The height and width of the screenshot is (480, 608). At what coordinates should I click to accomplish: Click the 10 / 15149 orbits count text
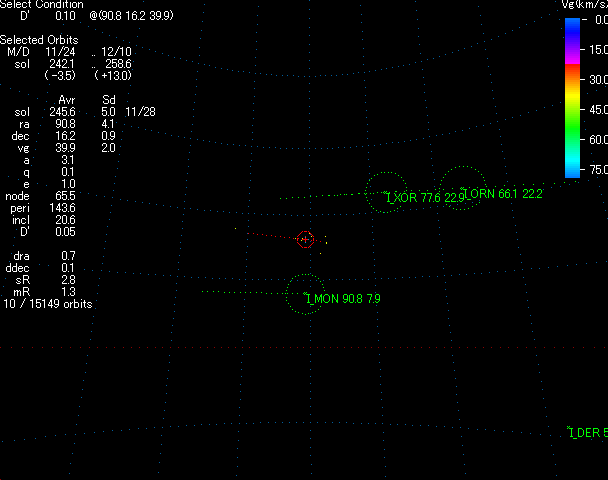[48, 303]
